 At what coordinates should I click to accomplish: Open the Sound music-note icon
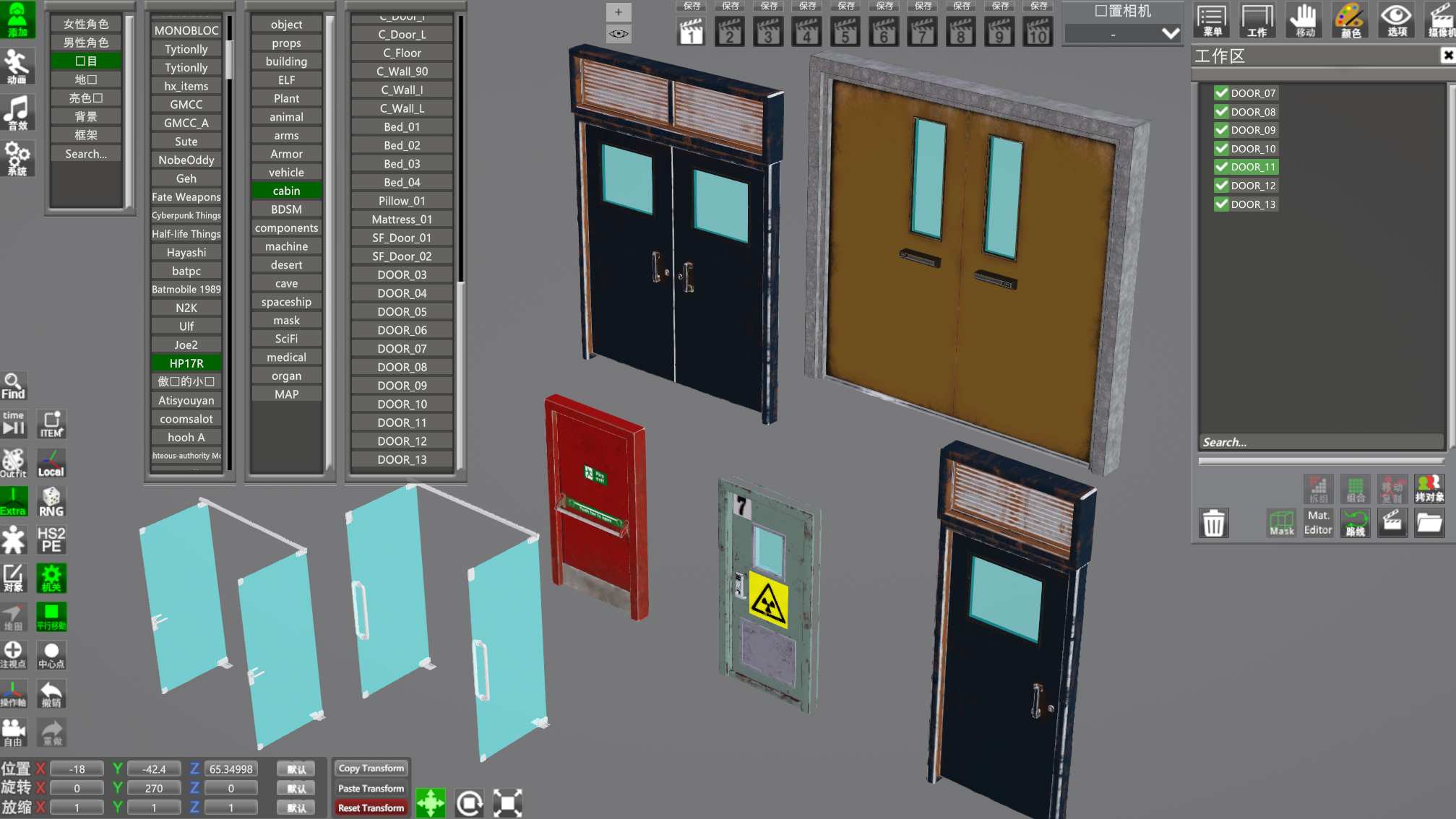pyautogui.click(x=17, y=113)
